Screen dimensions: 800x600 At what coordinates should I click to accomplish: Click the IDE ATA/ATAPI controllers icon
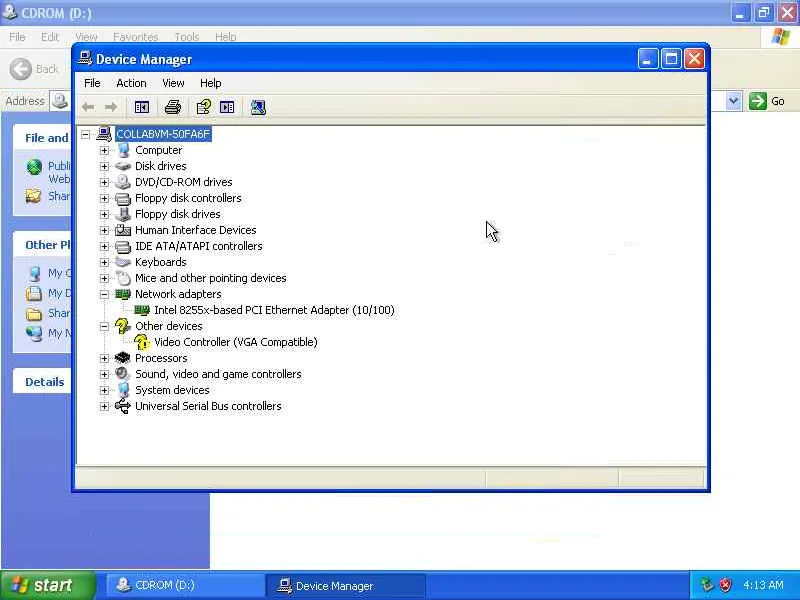123,246
